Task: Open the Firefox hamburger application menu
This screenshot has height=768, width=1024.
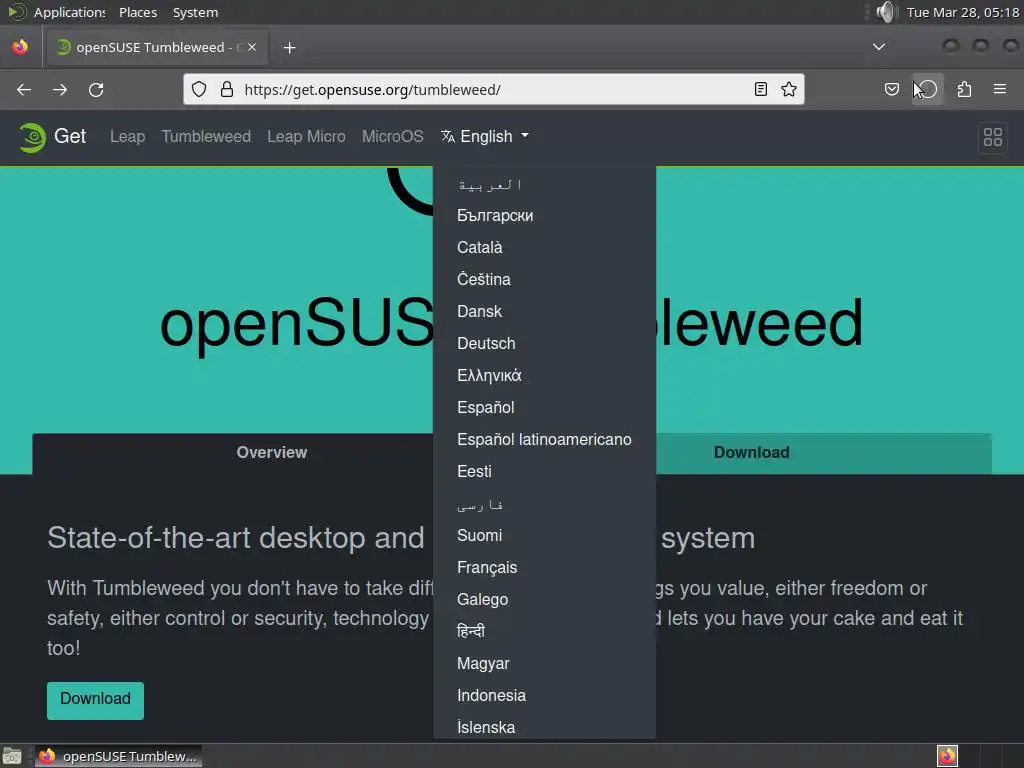Action: click(1000, 89)
